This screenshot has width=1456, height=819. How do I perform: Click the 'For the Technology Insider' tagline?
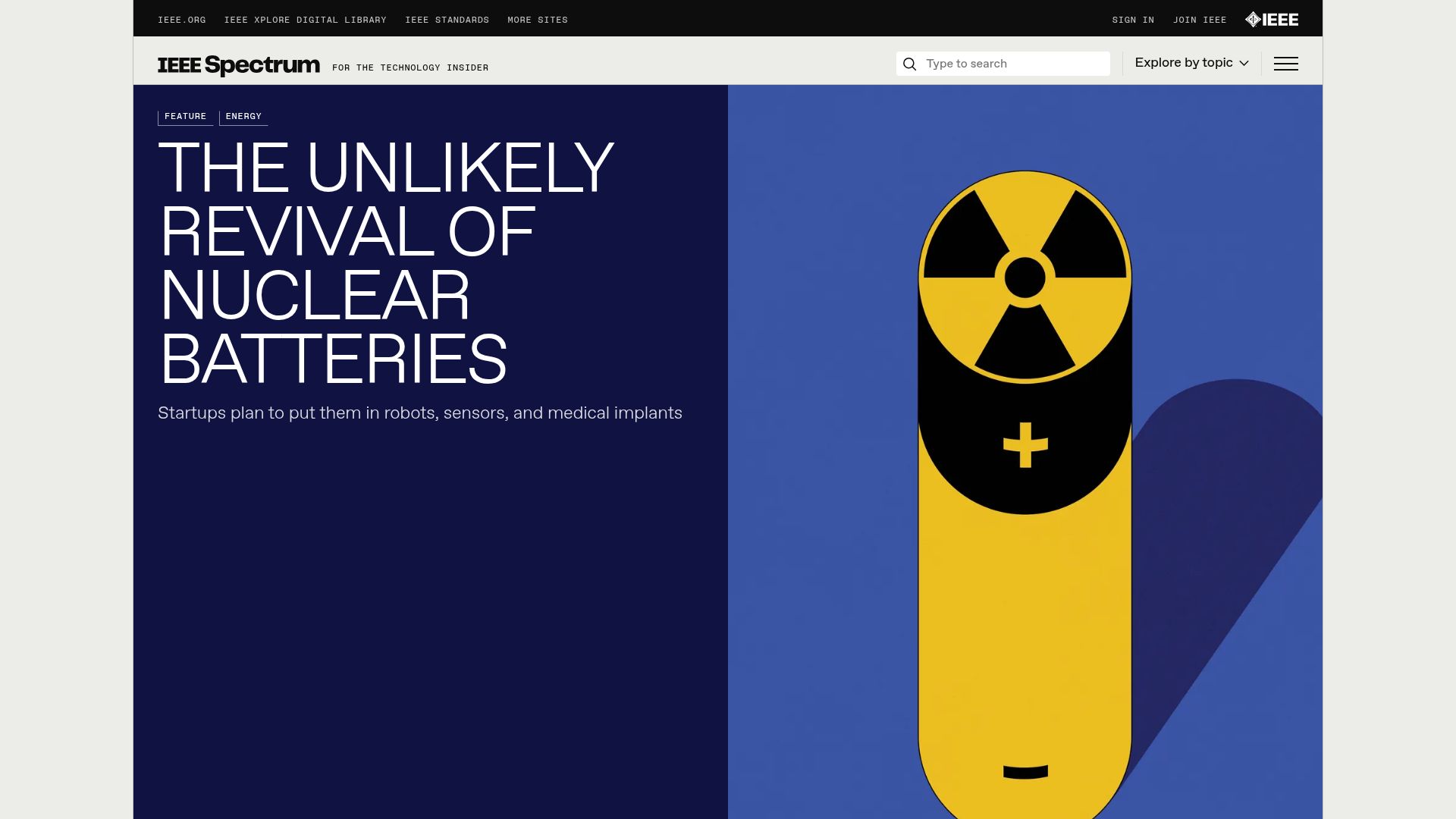pyautogui.click(x=410, y=68)
